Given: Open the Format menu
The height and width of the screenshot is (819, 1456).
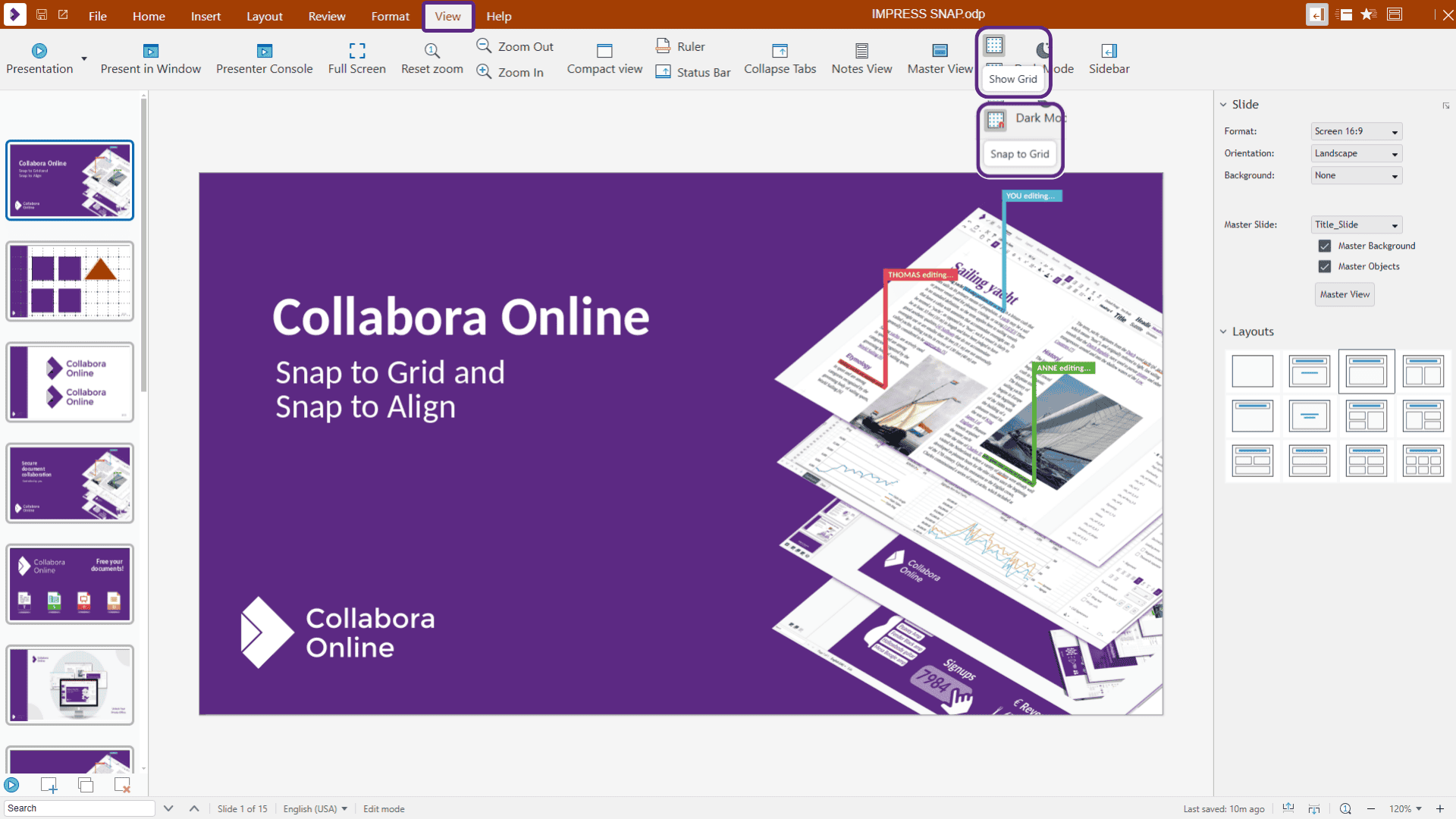Looking at the screenshot, I should [x=390, y=16].
